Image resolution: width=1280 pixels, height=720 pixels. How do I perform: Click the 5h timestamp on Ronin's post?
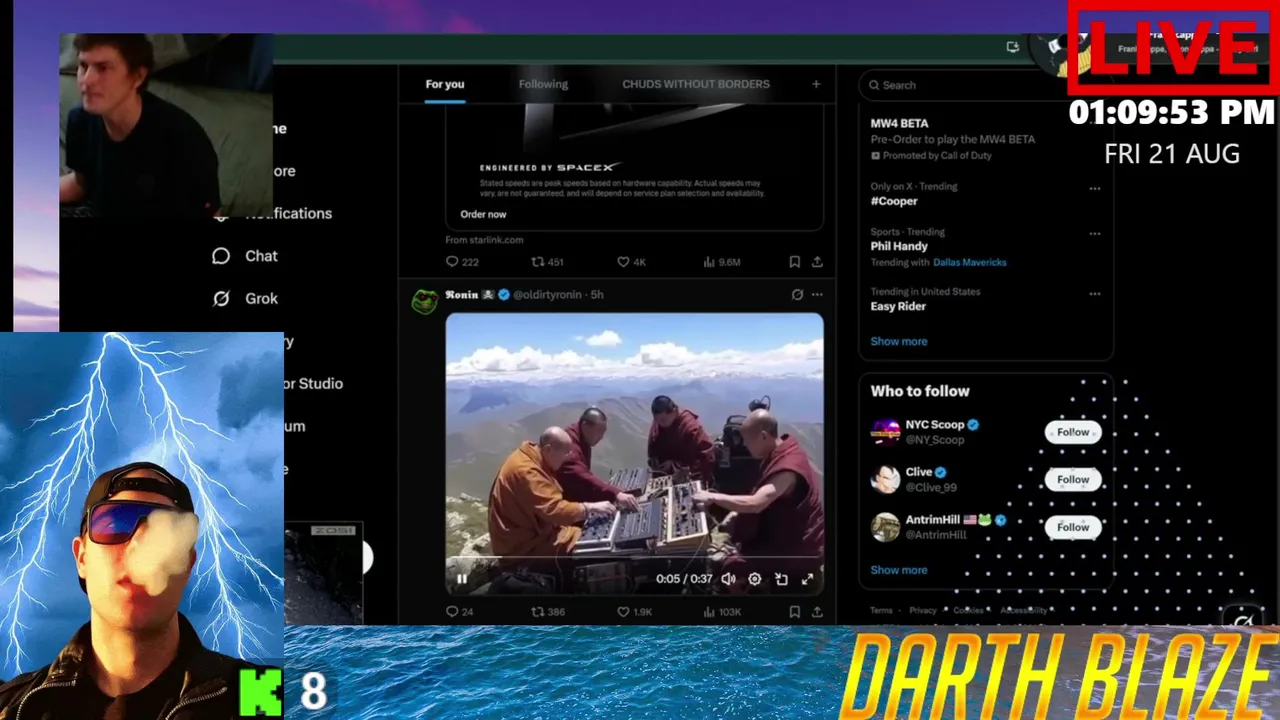(x=597, y=295)
